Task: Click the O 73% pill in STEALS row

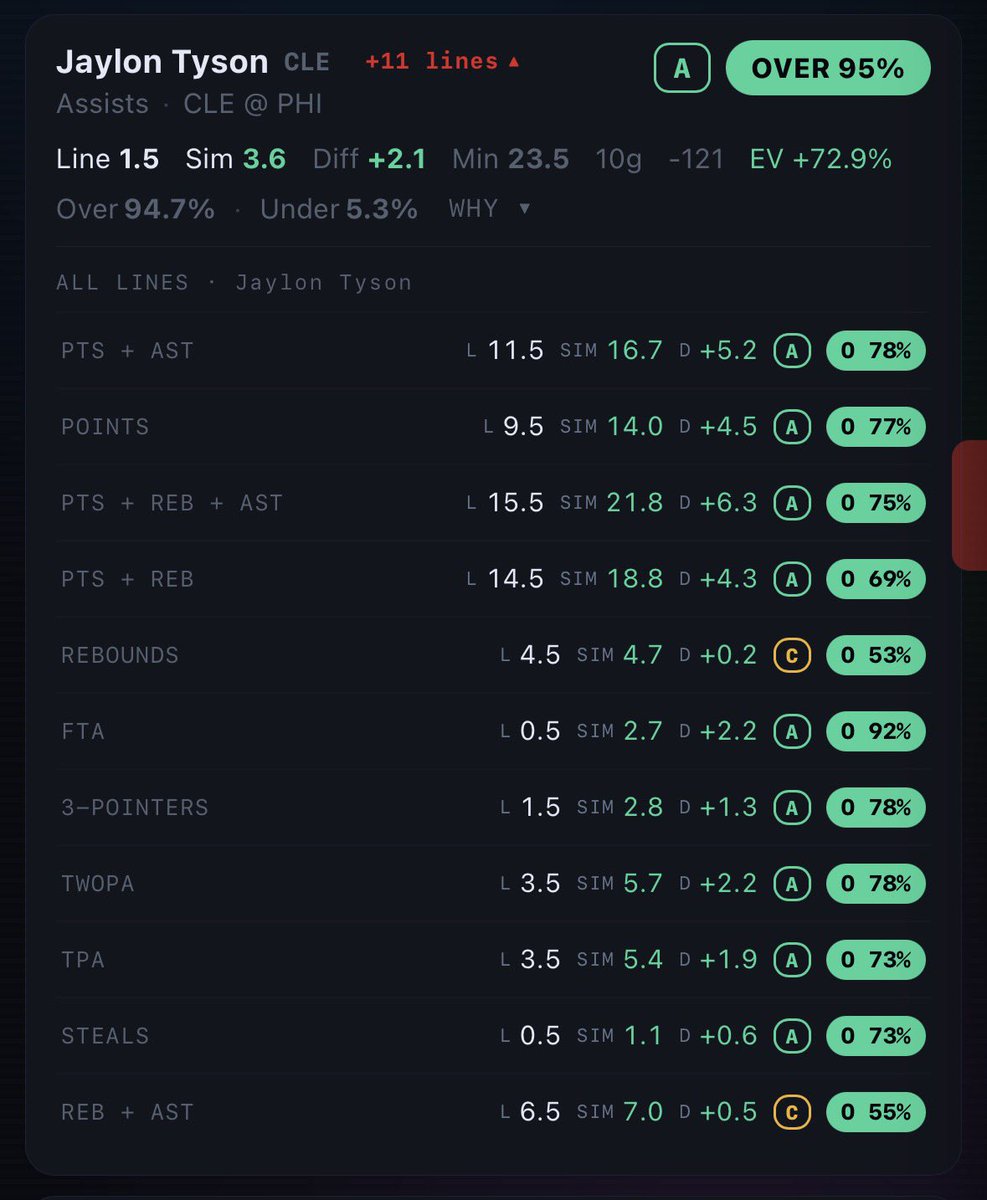Action: [876, 1036]
